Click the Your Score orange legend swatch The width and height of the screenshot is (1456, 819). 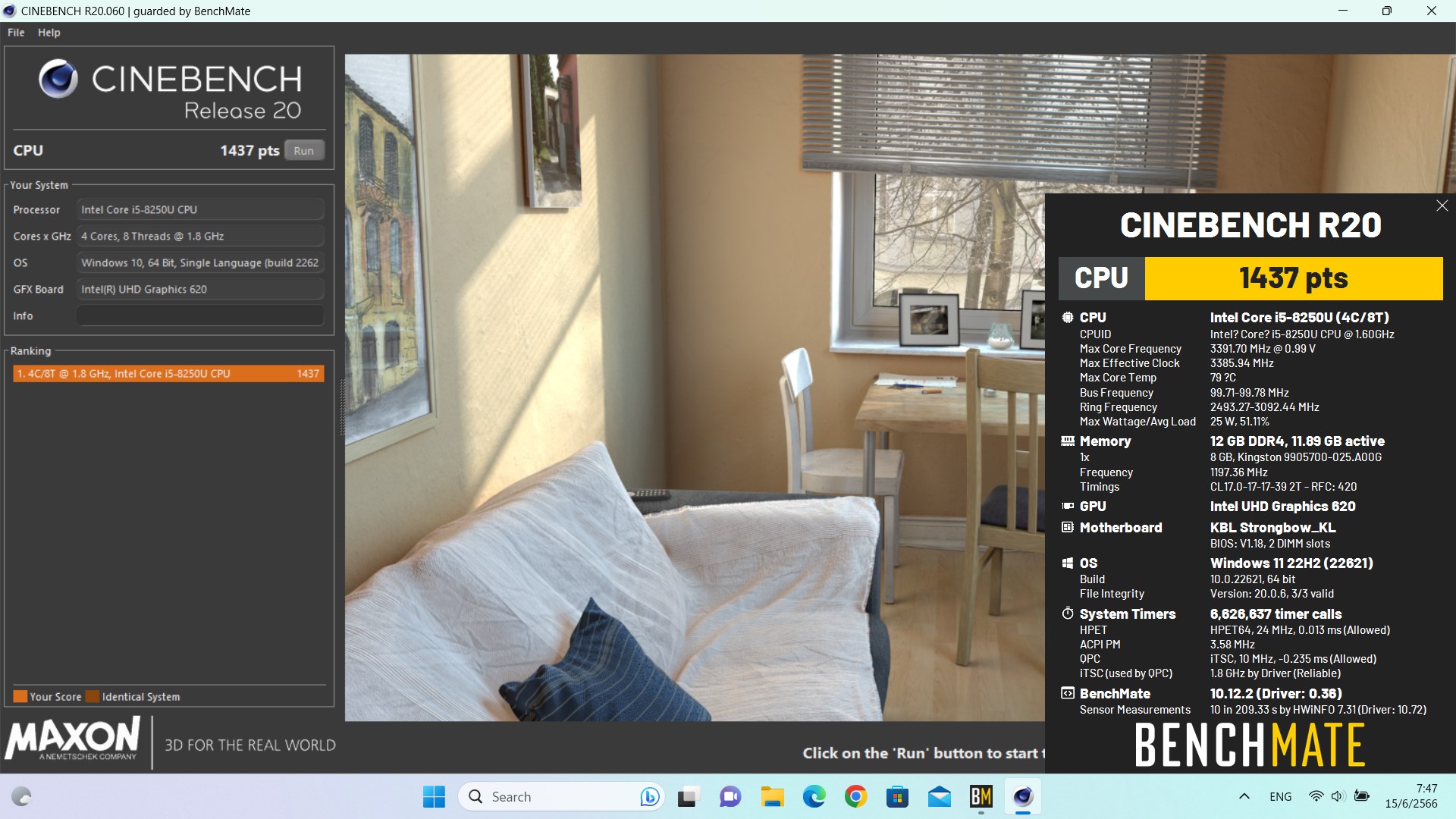pyautogui.click(x=20, y=696)
